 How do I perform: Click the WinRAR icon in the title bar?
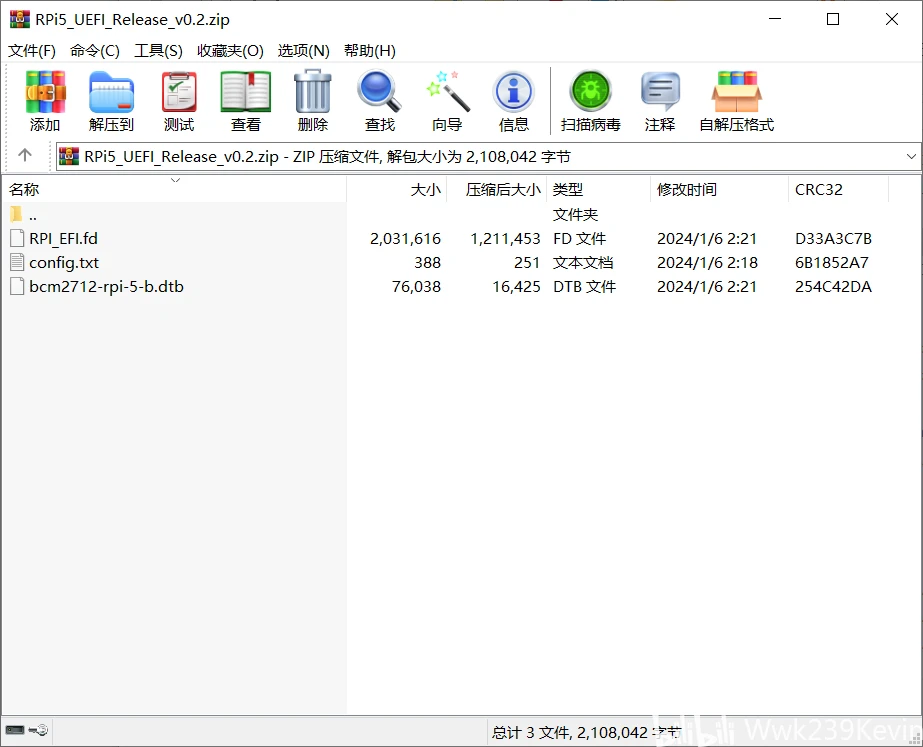(19, 19)
